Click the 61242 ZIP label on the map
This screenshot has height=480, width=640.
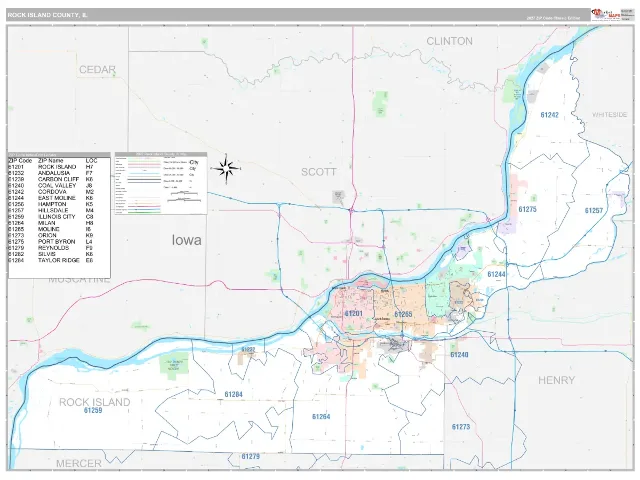549,115
